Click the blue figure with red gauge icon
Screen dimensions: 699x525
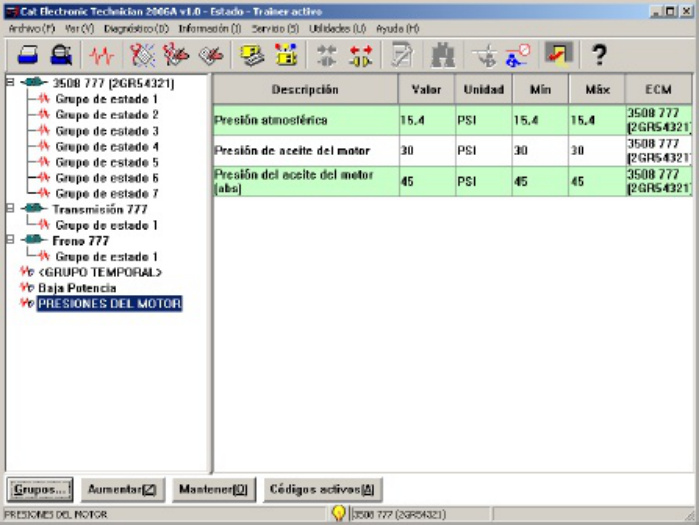point(518,56)
